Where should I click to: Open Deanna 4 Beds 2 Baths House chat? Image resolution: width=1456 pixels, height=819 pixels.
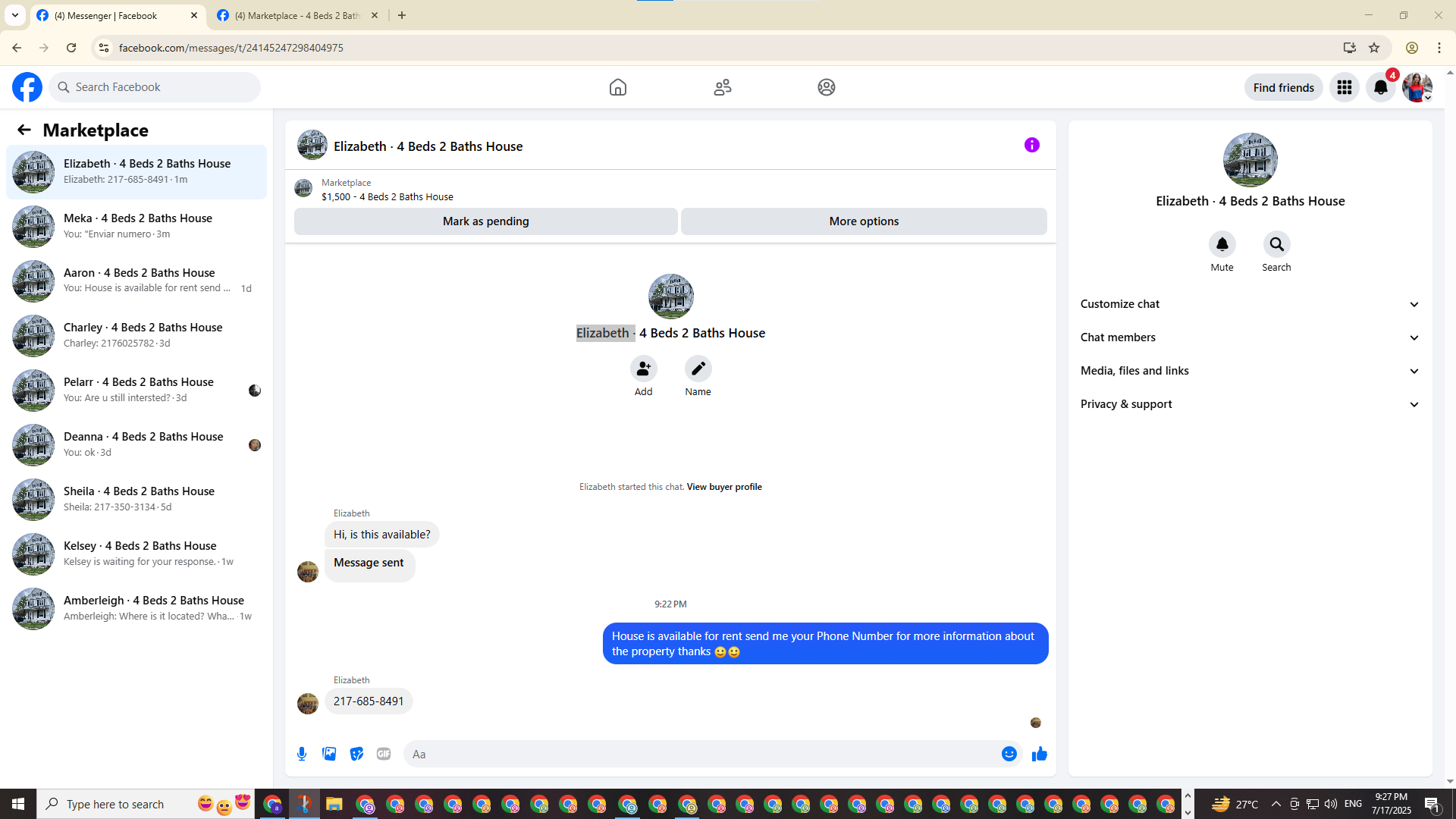(x=136, y=444)
